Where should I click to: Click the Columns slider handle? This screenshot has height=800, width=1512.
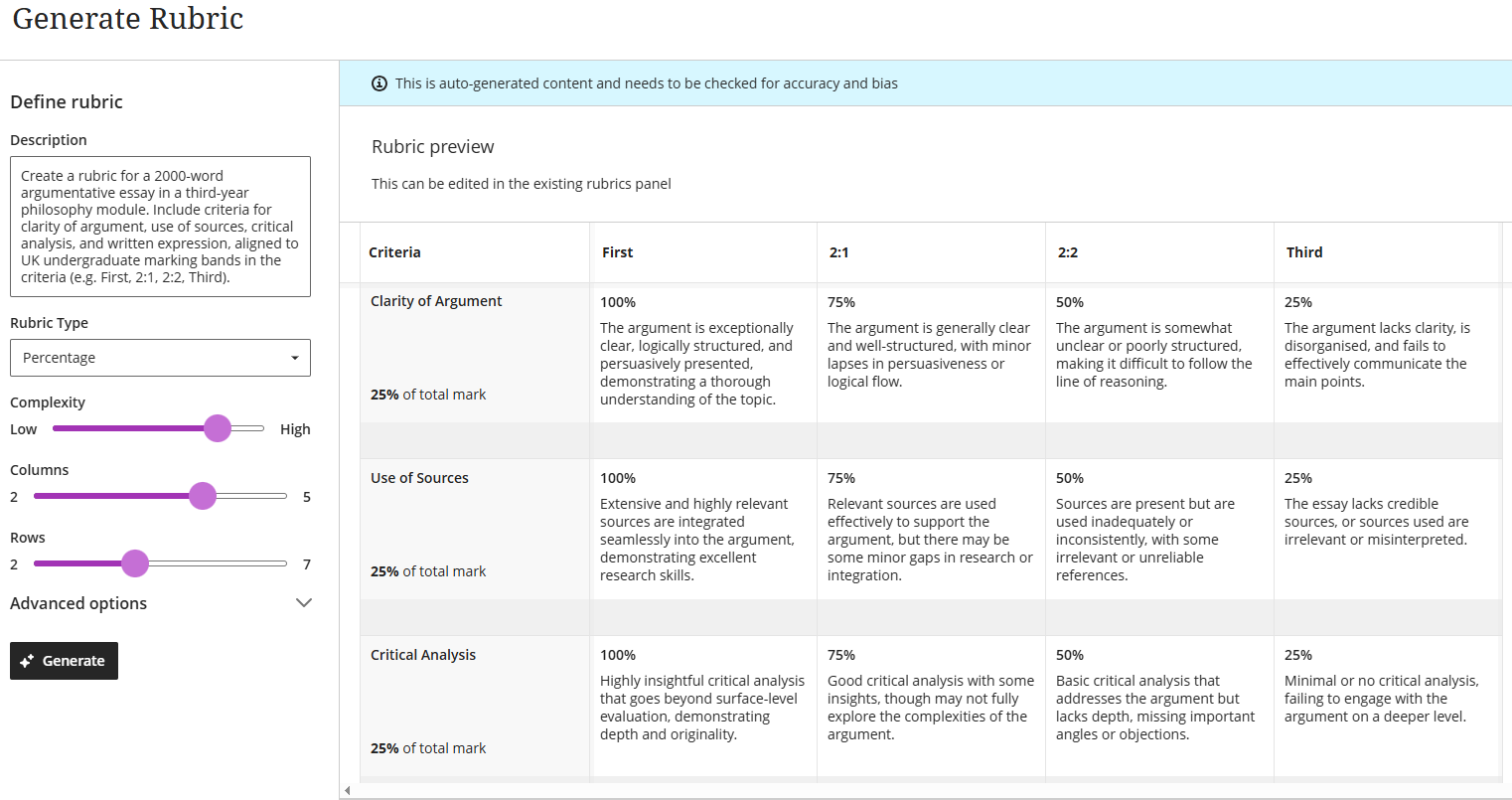click(x=203, y=496)
